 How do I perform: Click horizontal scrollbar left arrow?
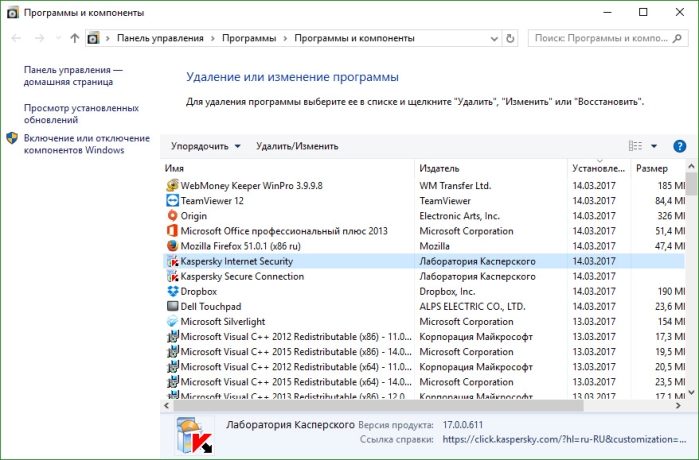point(167,406)
